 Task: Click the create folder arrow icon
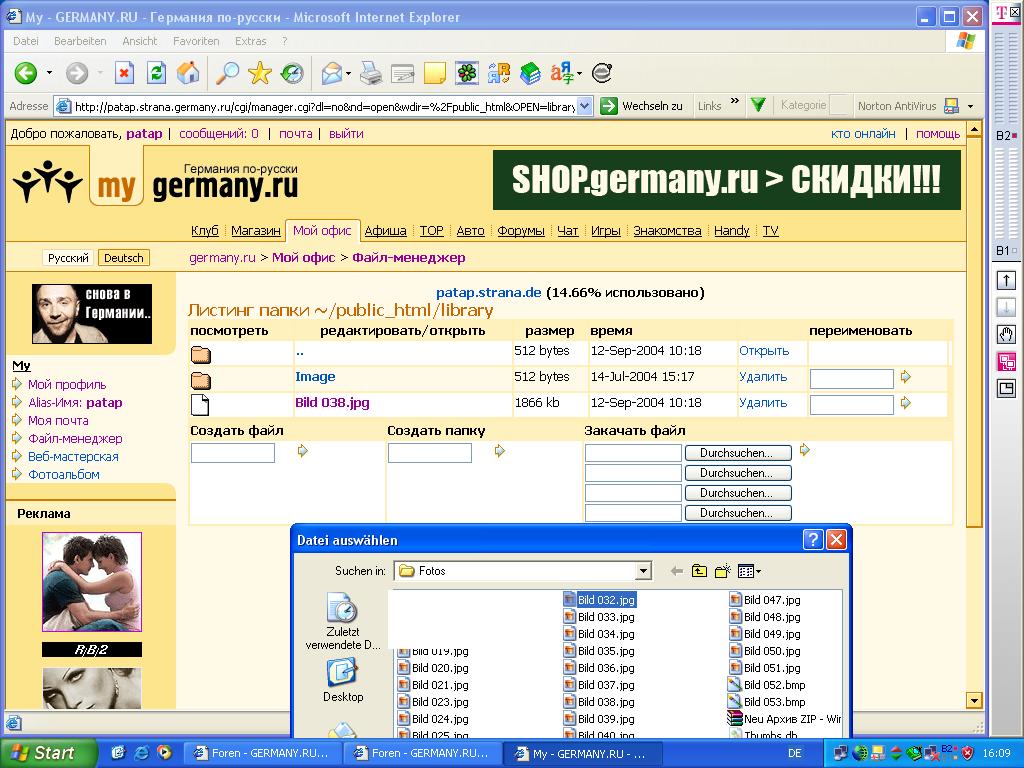click(x=500, y=451)
